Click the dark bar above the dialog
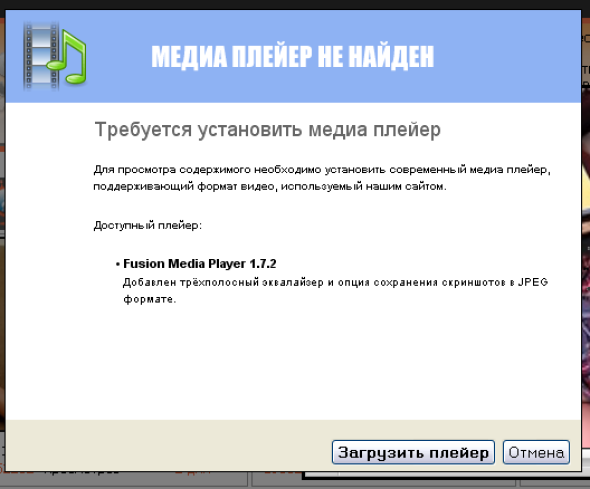This screenshot has height=489, width=590. (295, 5)
